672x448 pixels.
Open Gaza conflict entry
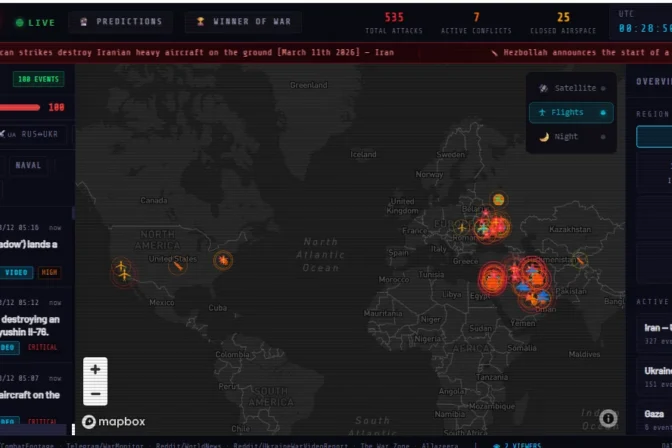point(656,419)
